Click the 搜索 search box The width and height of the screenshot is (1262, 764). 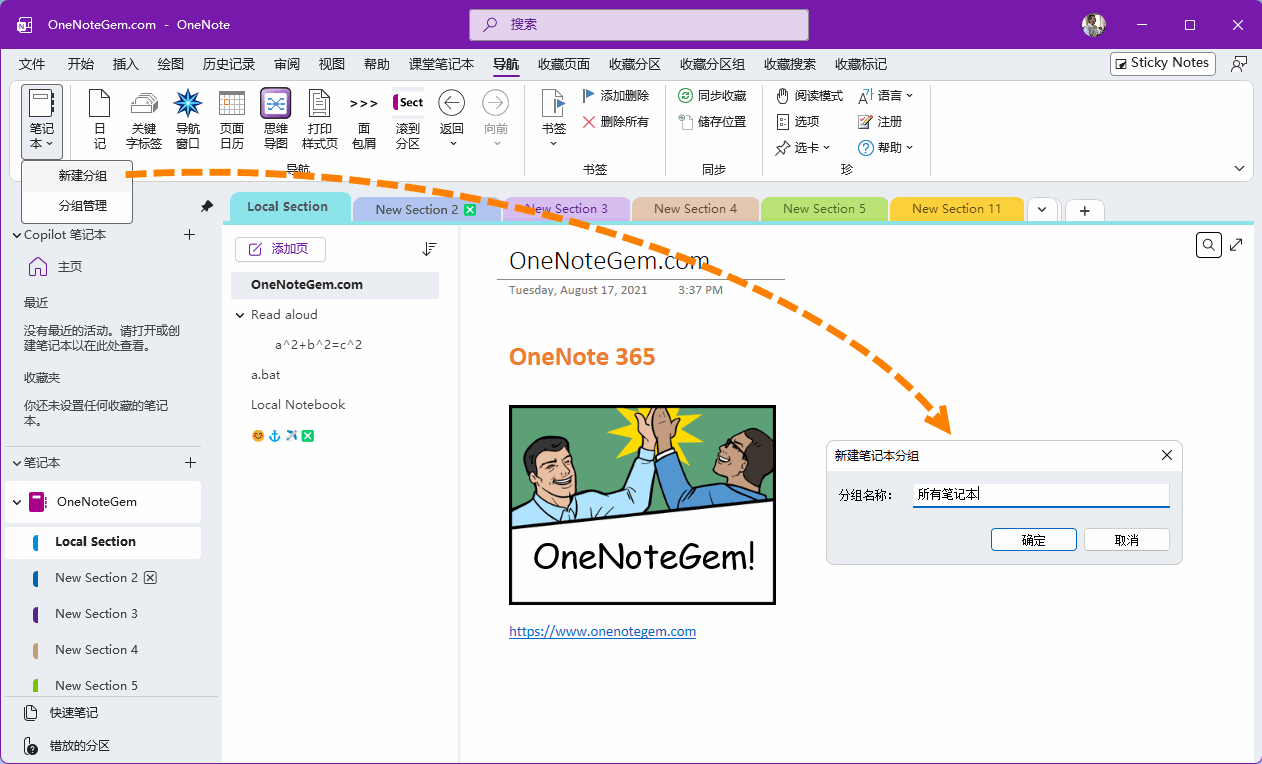click(639, 25)
